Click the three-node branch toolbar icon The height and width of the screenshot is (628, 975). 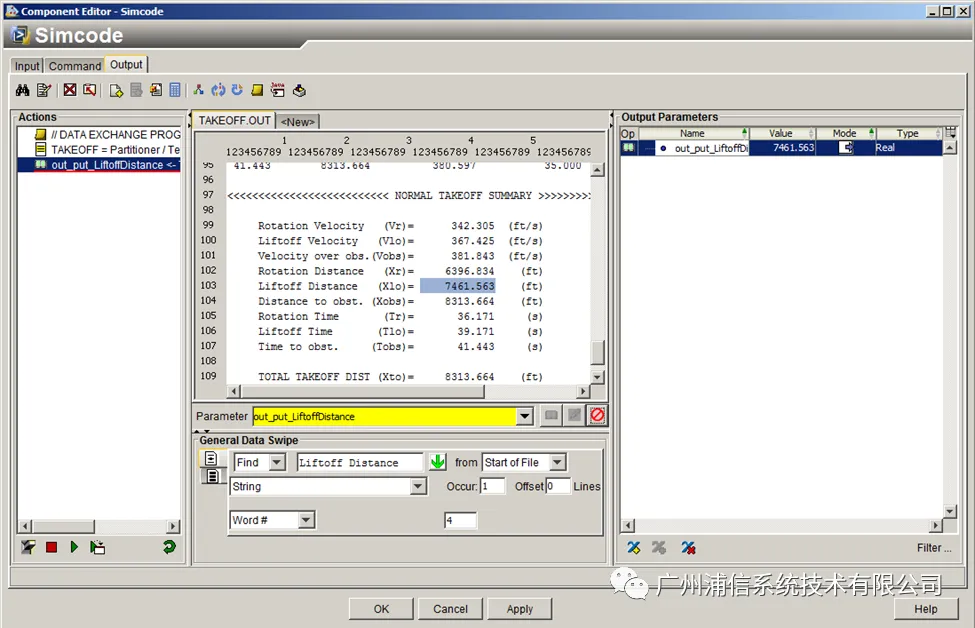point(198,90)
